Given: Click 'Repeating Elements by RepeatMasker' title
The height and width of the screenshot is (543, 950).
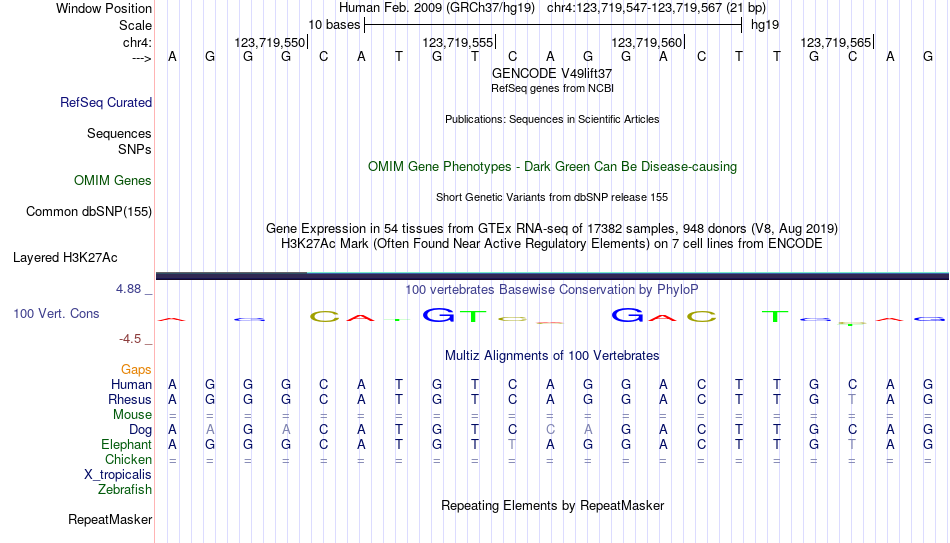Looking at the screenshot, I should point(552,505).
